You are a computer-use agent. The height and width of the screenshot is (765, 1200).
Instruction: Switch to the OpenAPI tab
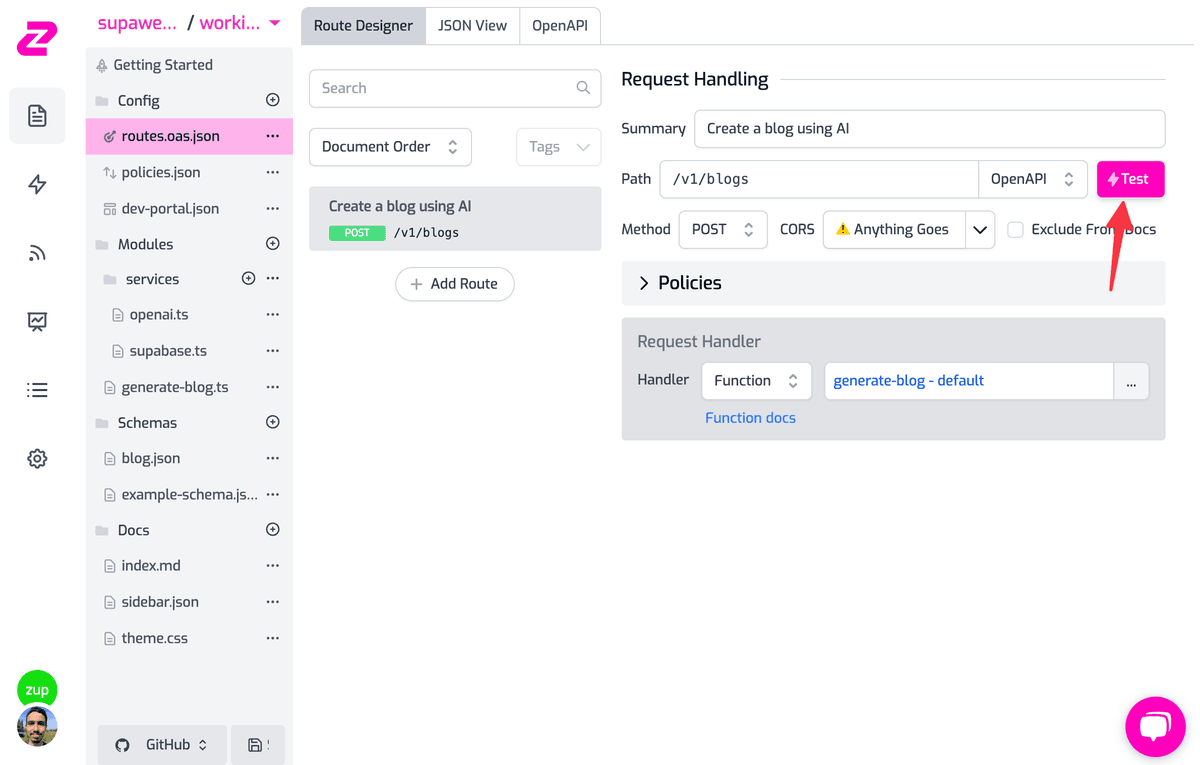click(560, 26)
